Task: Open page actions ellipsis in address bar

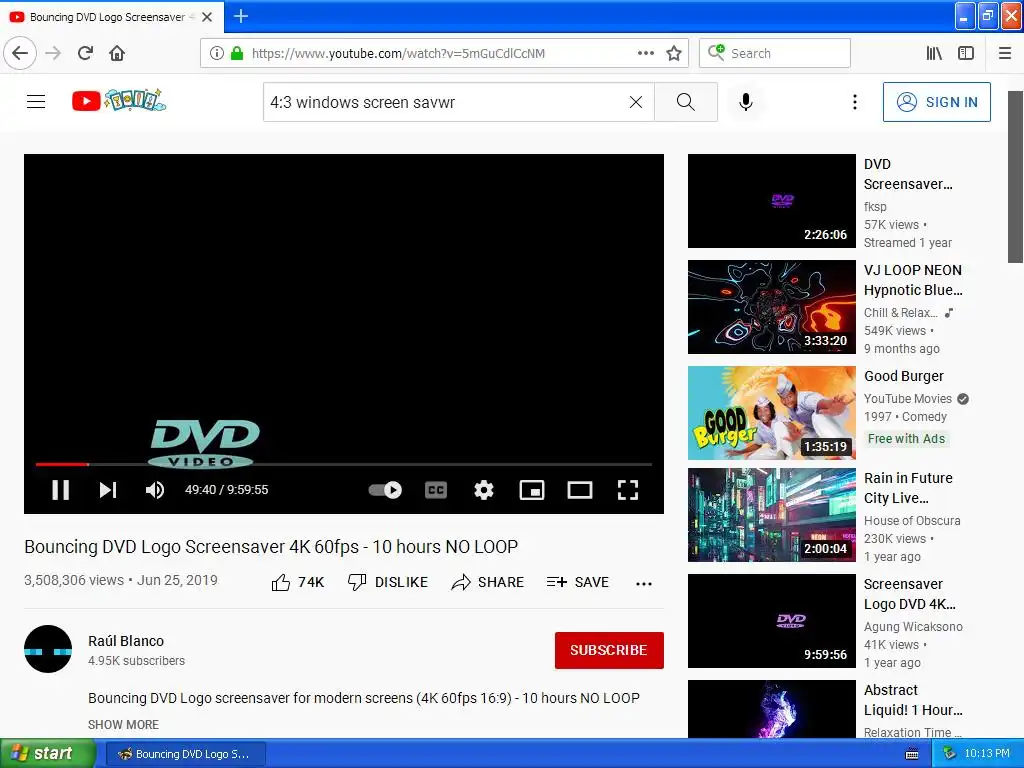Action: 646,53
